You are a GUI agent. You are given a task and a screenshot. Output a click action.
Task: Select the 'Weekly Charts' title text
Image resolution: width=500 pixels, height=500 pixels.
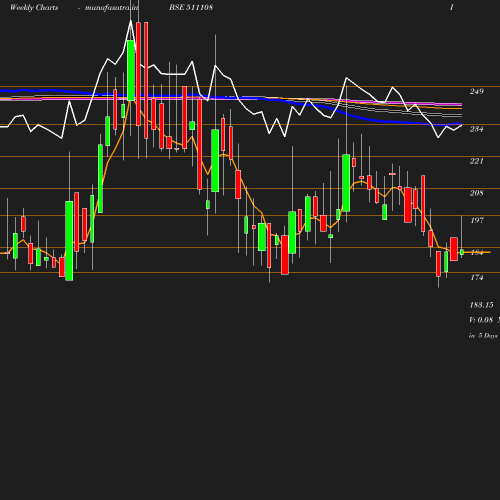pyautogui.click(x=34, y=8)
